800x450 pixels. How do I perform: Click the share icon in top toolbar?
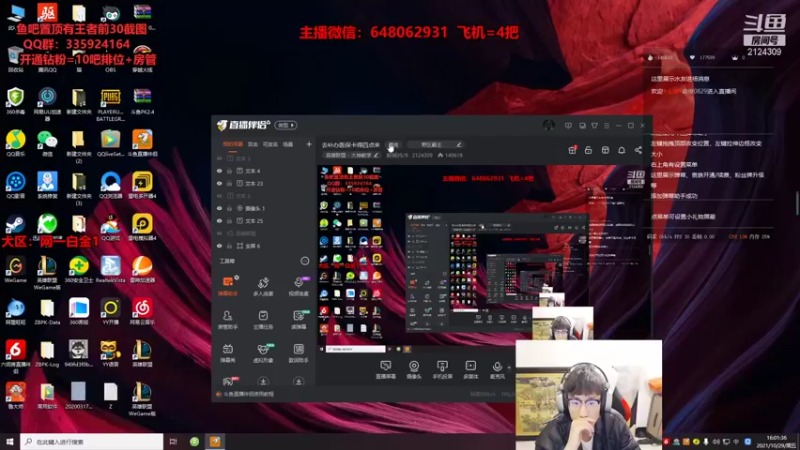(x=638, y=150)
